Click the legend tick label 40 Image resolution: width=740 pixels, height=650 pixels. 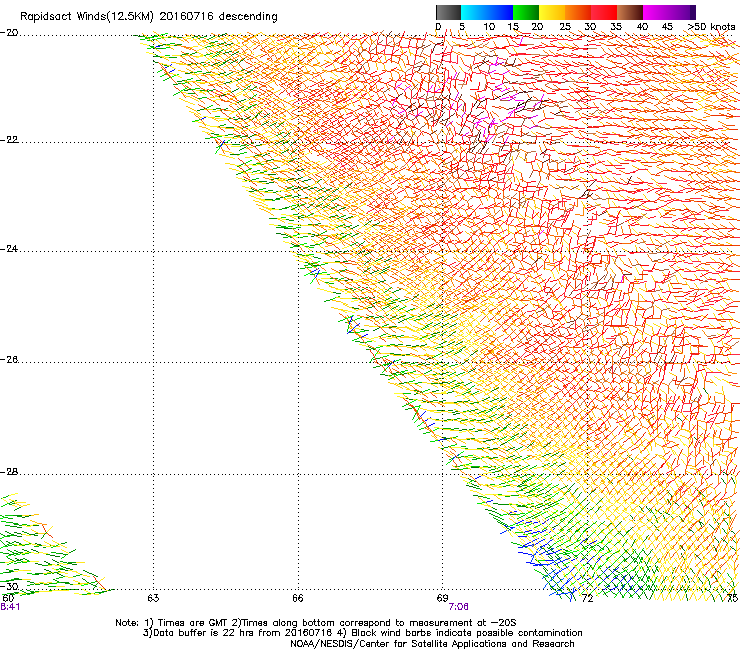642,27
